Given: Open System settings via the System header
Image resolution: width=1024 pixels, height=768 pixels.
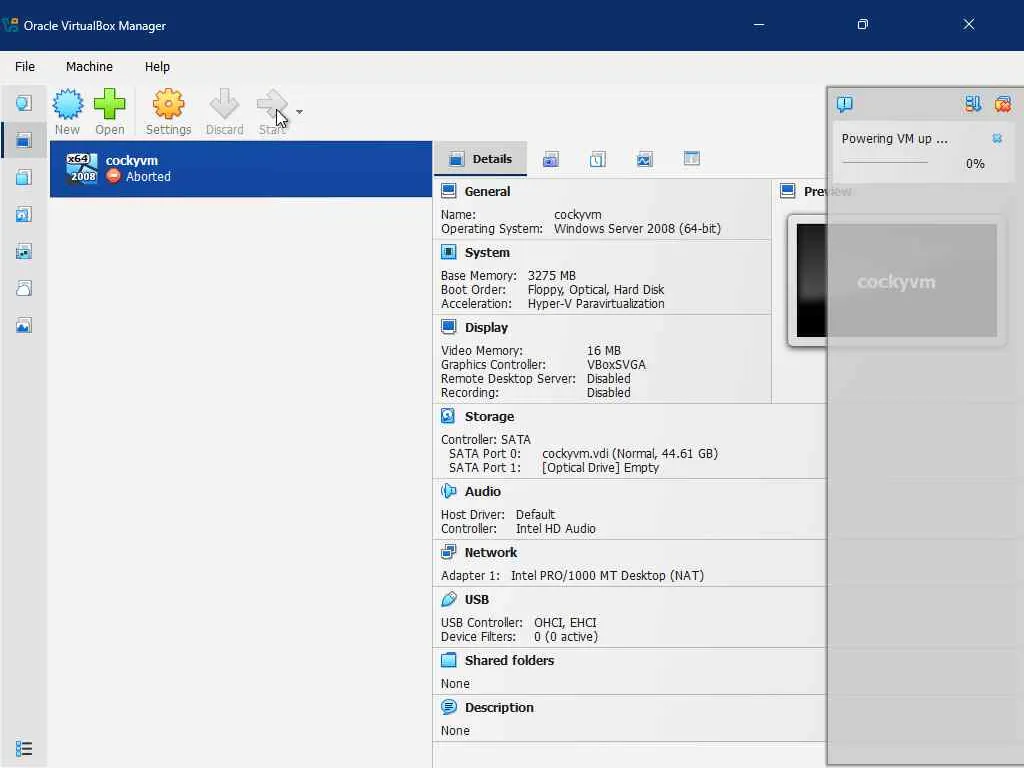Looking at the screenshot, I should click(487, 253).
